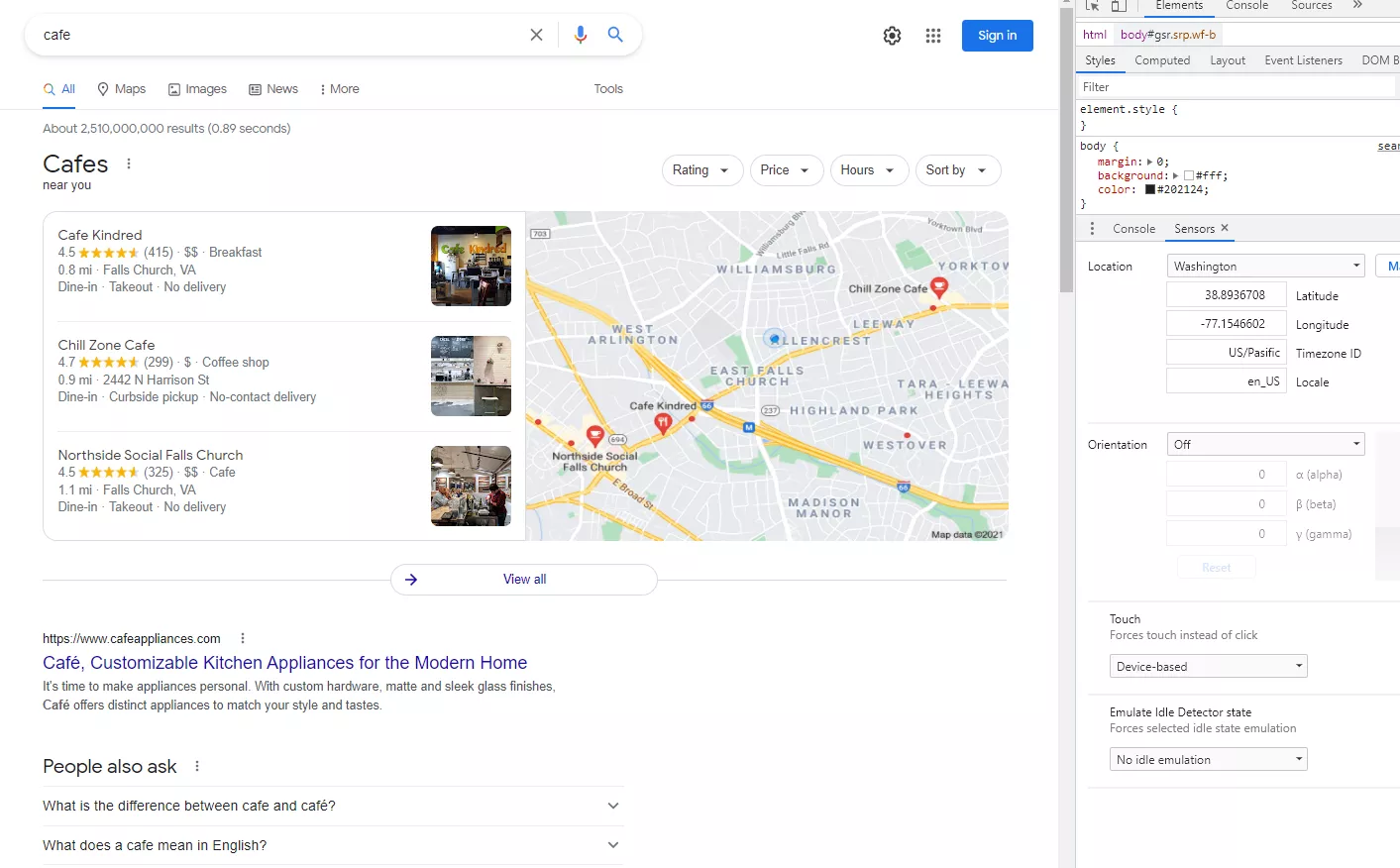Click the Cafe Kindred map pin

click(x=663, y=423)
